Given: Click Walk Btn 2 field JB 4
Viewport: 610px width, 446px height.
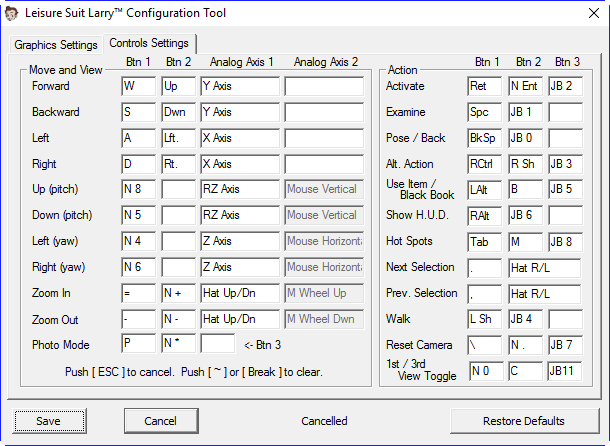Looking at the screenshot, I should (x=525, y=319).
